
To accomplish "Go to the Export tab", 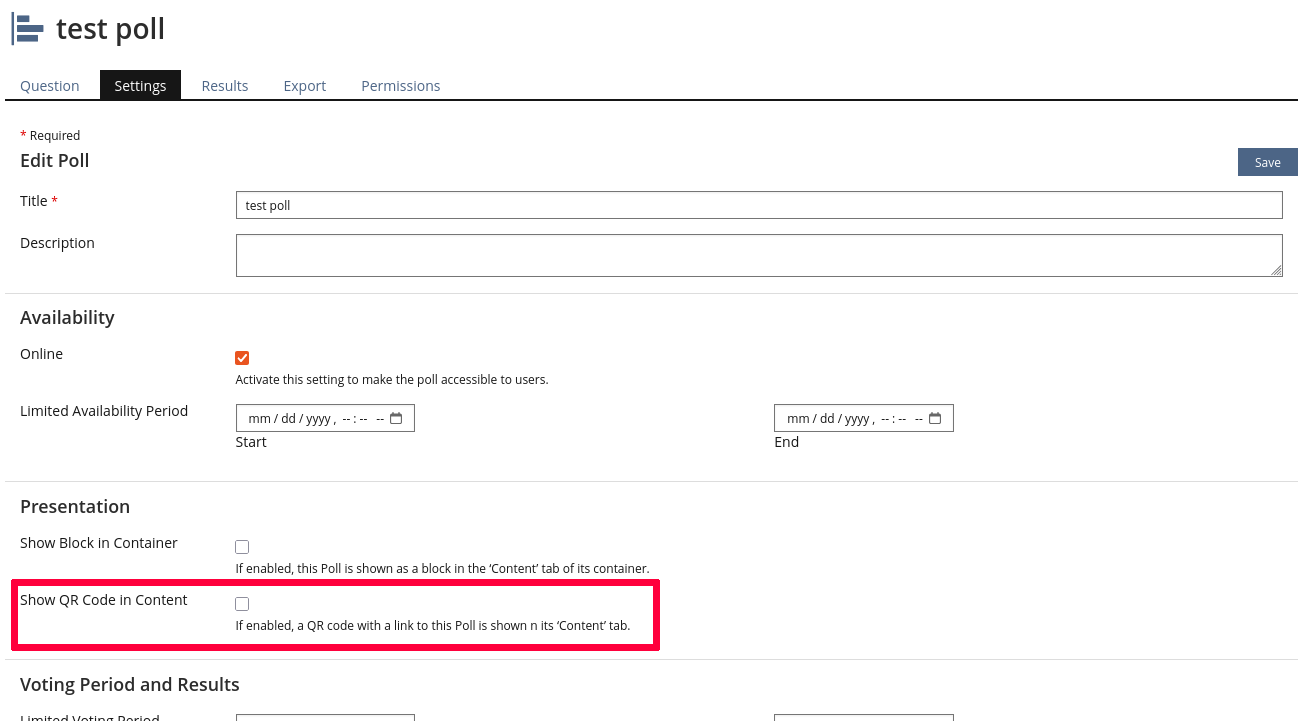I will [305, 86].
